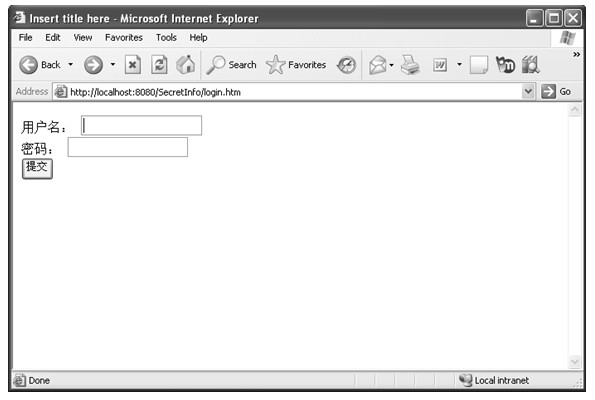Click the 用户名 username text field
The image size is (595, 400).
click(x=141, y=125)
